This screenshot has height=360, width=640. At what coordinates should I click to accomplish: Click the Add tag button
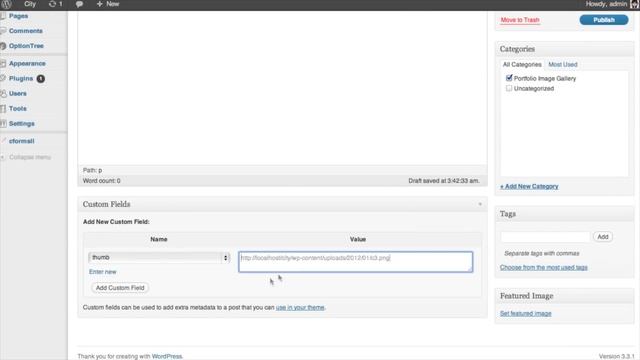[x=603, y=237]
